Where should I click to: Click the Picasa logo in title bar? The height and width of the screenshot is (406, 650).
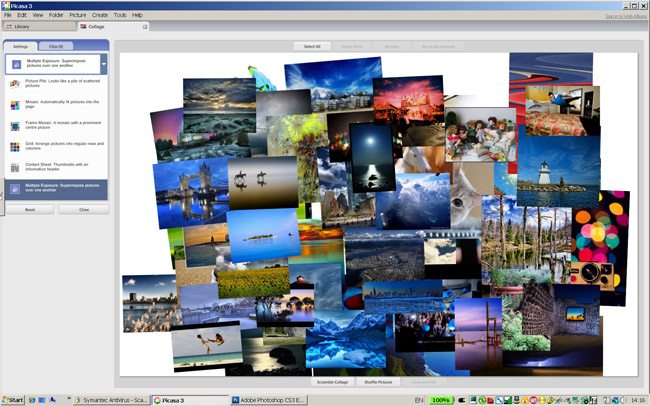[5, 6]
